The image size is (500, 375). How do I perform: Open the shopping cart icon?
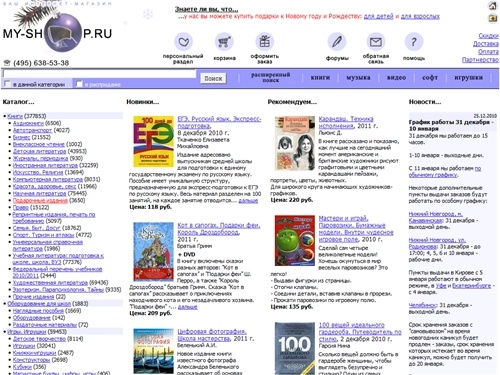224,42
